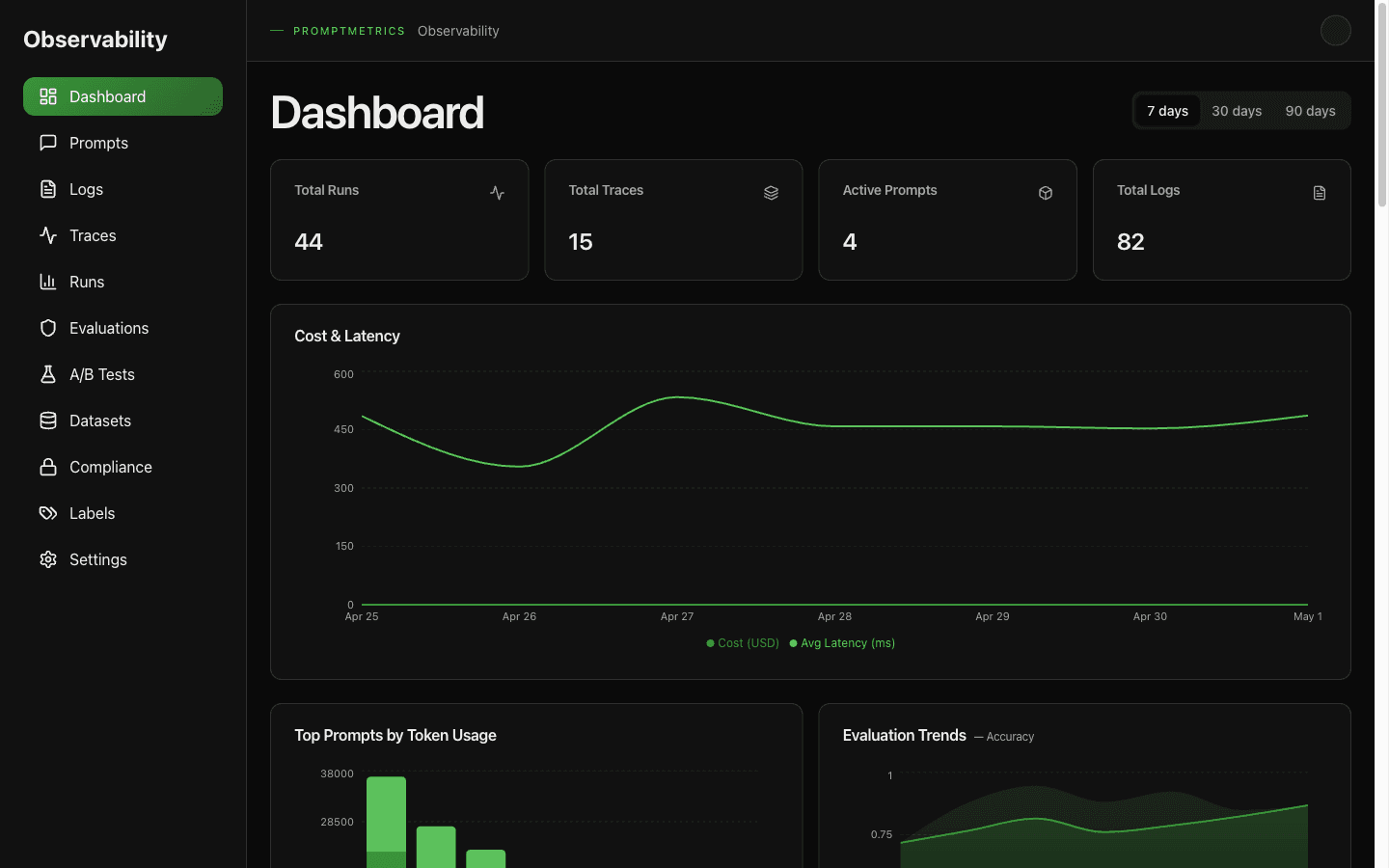Click the Labels tag icon
This screenshot has width=1389, height=868.
[x=48, y=513]
